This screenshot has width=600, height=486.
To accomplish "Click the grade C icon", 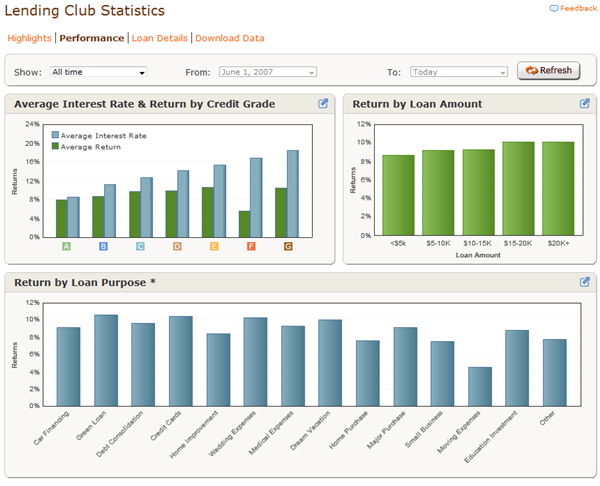I will pyautogui.click(x=140, y=246).
